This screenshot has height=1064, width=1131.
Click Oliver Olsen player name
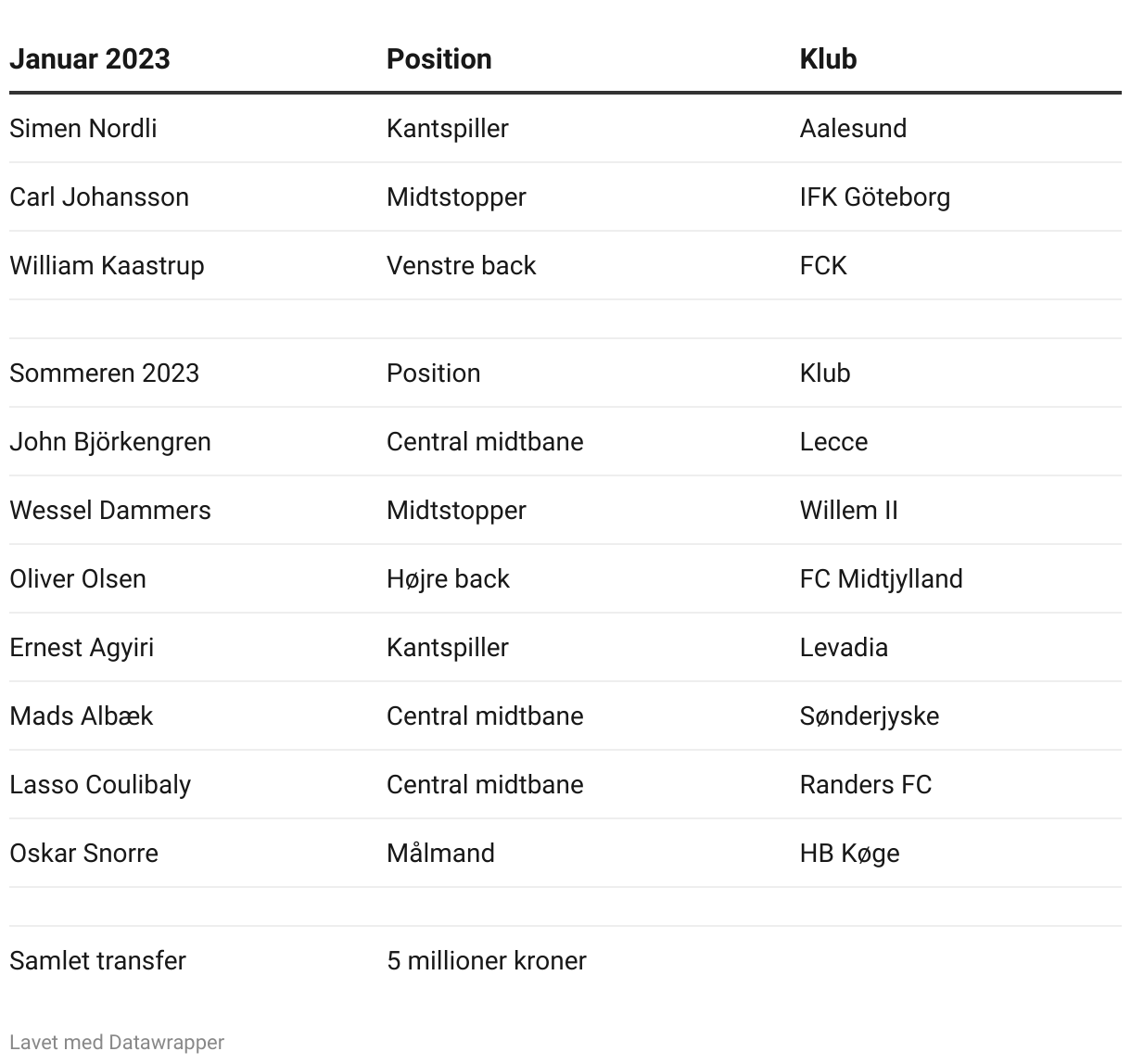point(78,578)
